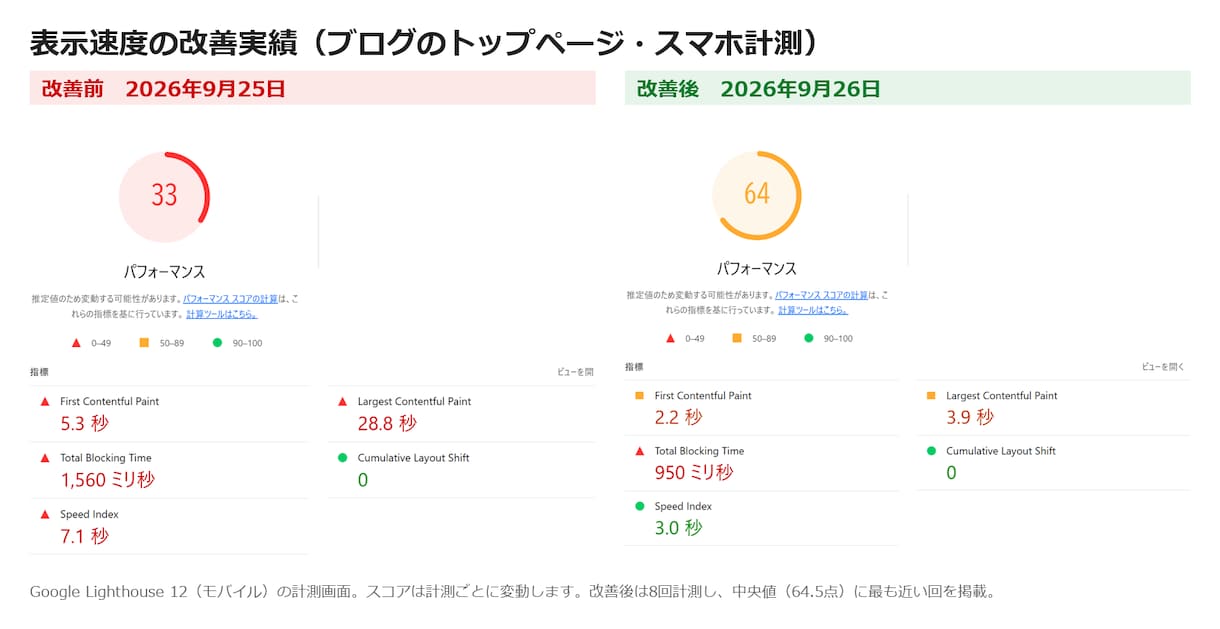Click the Speed Index label in 改善前 panel

pos(89,514)
